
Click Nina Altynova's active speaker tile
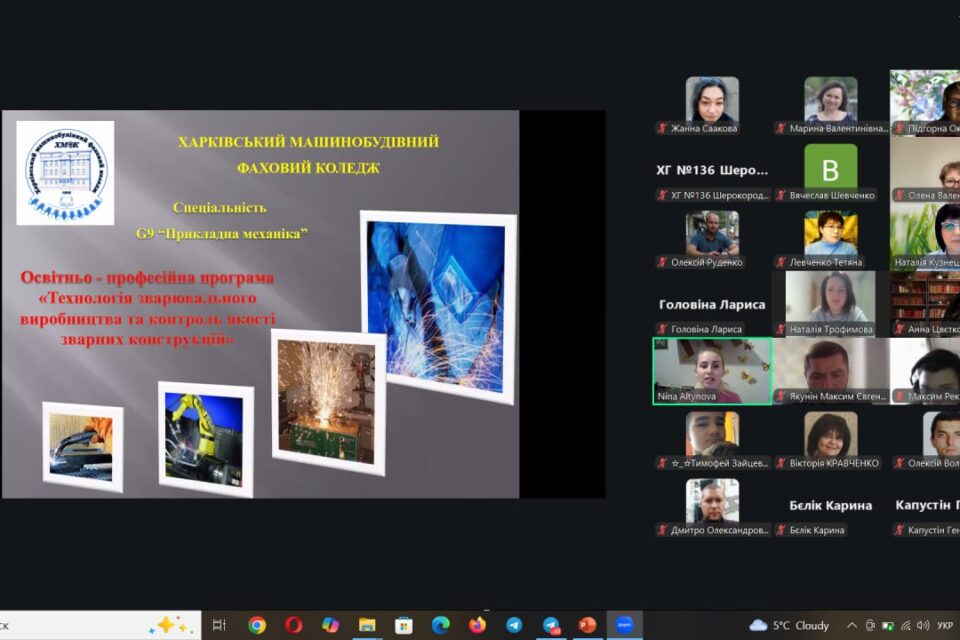pyautogui.click(x=712, y=371)
